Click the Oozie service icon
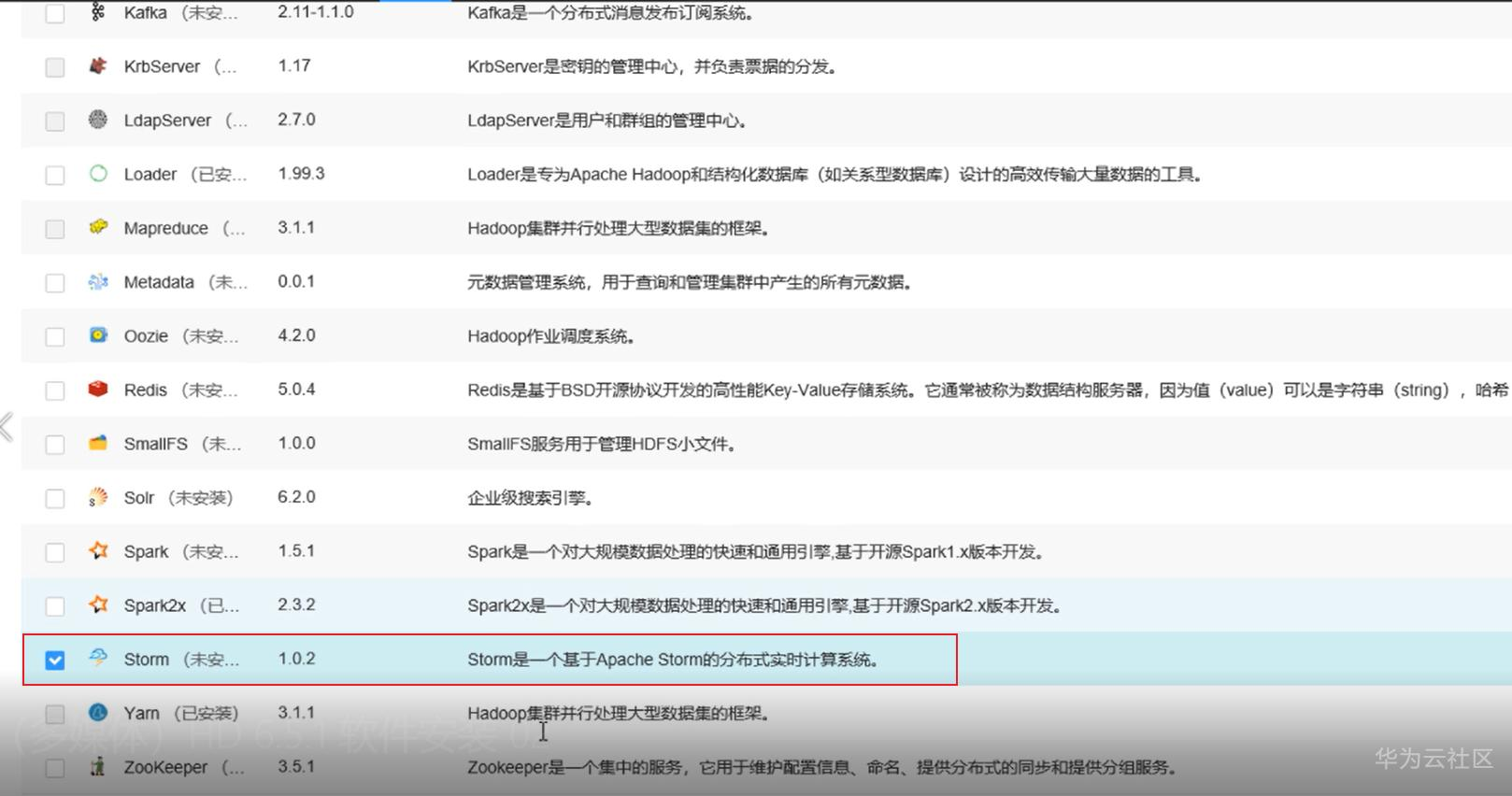 coord(98,335)
